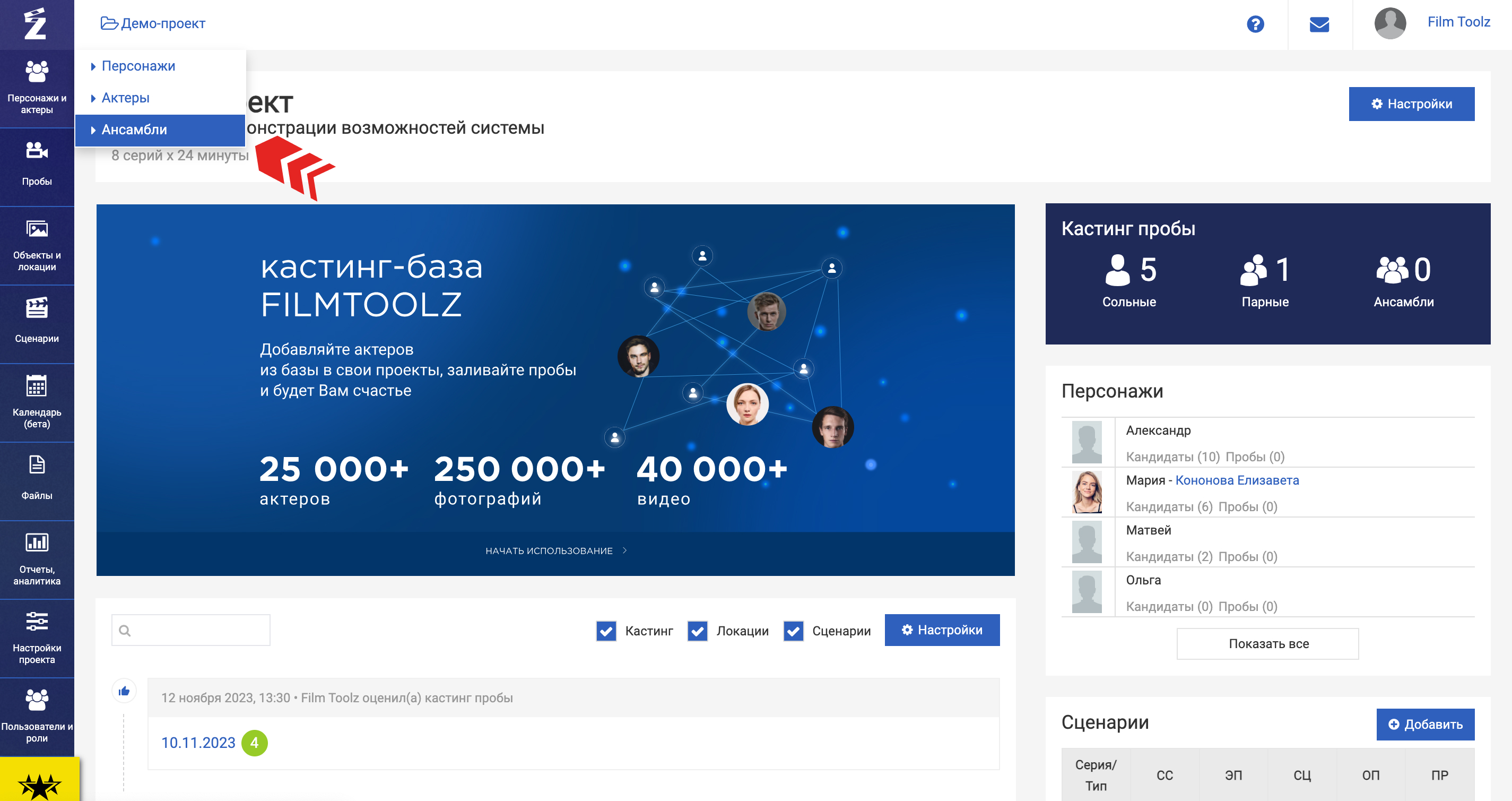Click the Film Toolz username link

pyautogui.click(x=1458, y=22)
